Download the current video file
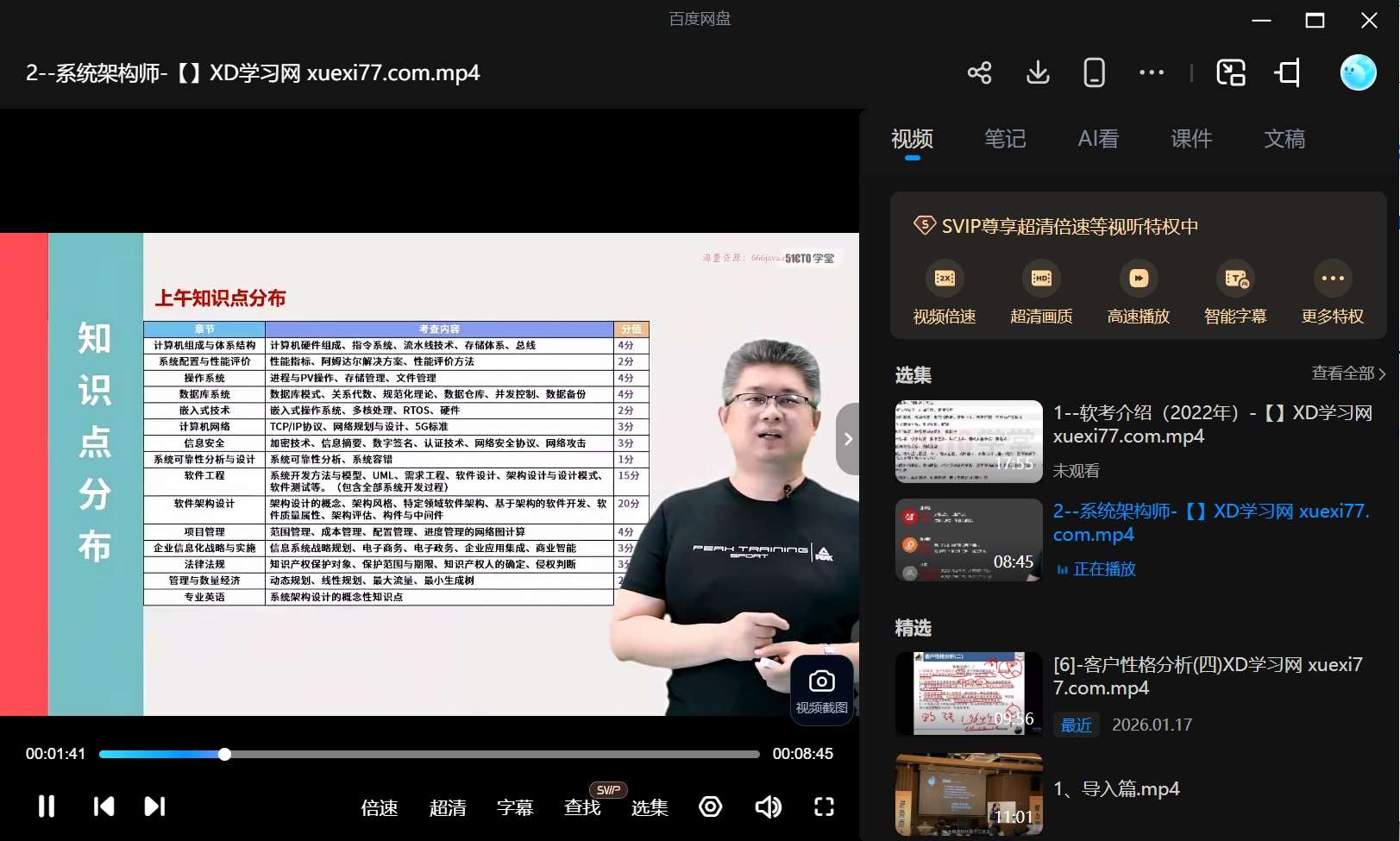1400x841 pixels. click(1038, 73)
